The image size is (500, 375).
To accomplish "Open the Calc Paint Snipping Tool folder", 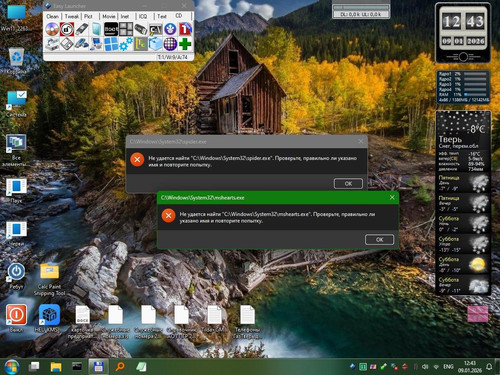I will pyautogui.click(x=49, y=279).
